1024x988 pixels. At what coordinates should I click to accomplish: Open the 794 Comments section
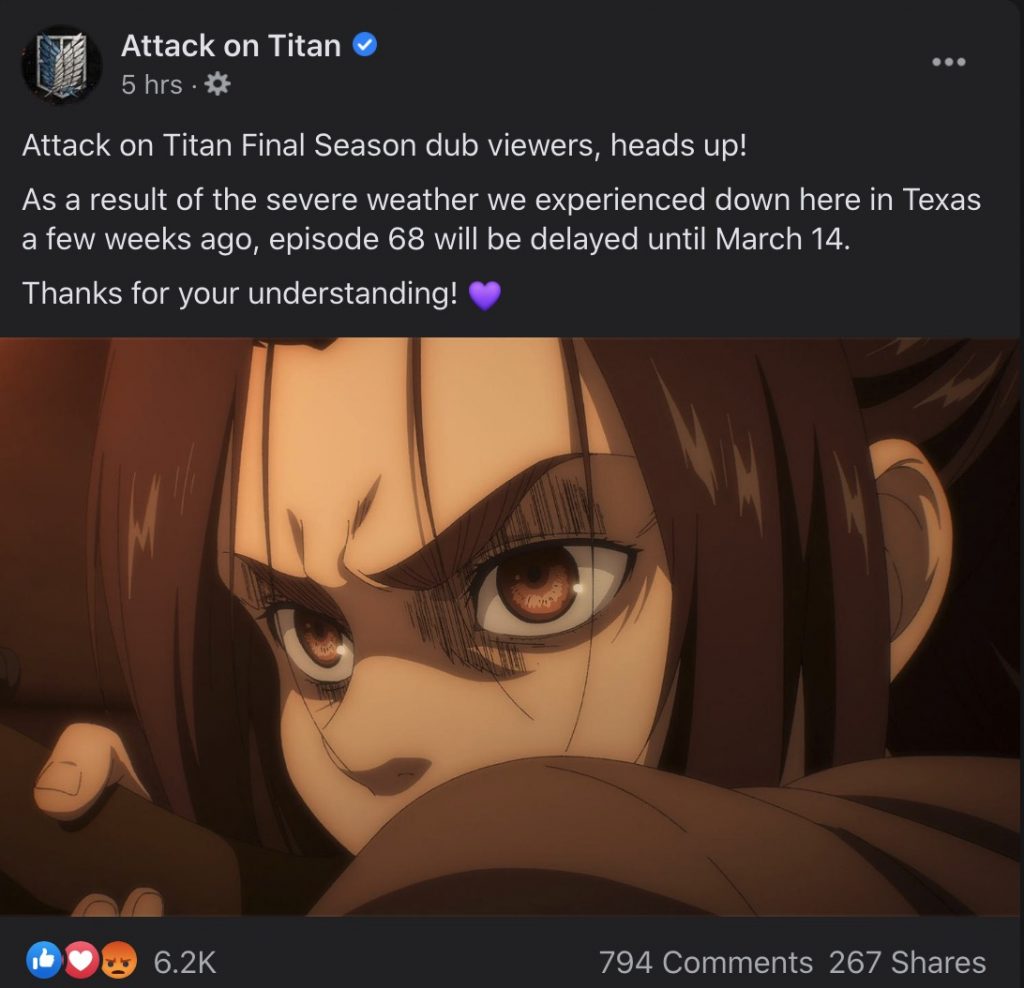pyautogui.click(x=706, y=962)
